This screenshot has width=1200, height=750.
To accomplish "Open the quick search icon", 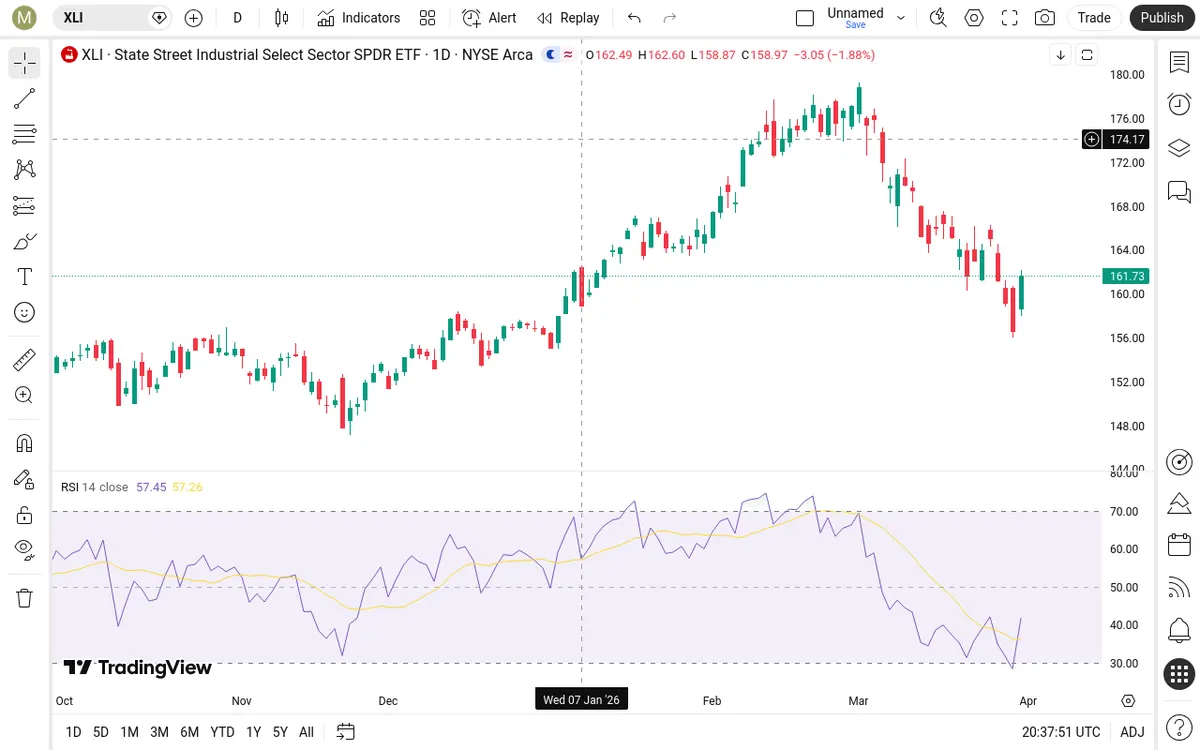I will (x=938, y=18).
